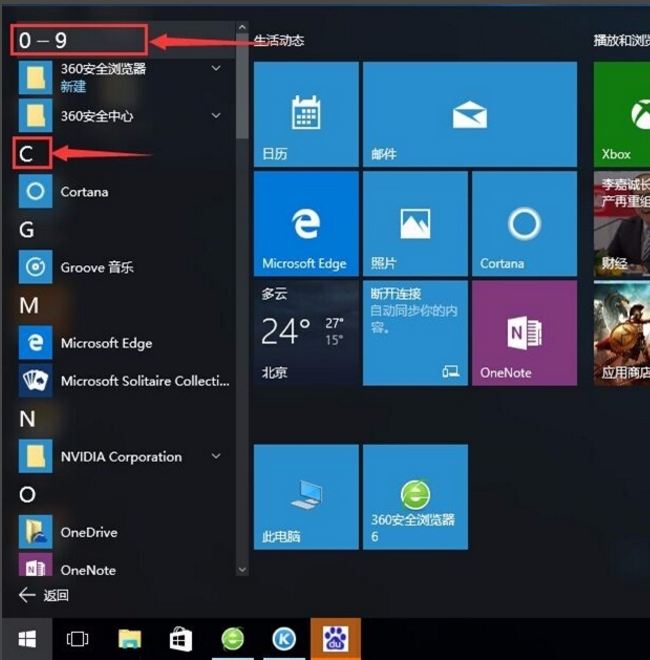Open the 邮件 mail tile
650x660 pixels.
coord(469,114)
